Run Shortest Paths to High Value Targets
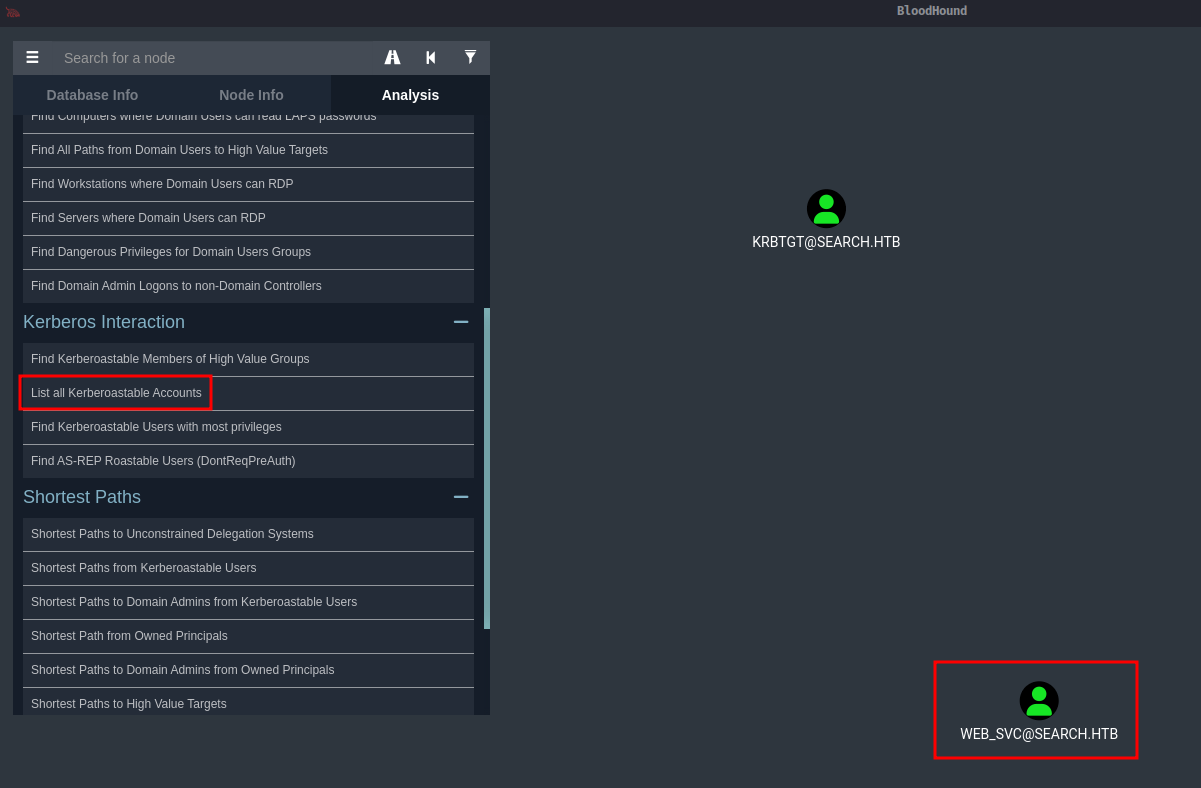This screenshot has height=788, width=1201. coord(248,702)
